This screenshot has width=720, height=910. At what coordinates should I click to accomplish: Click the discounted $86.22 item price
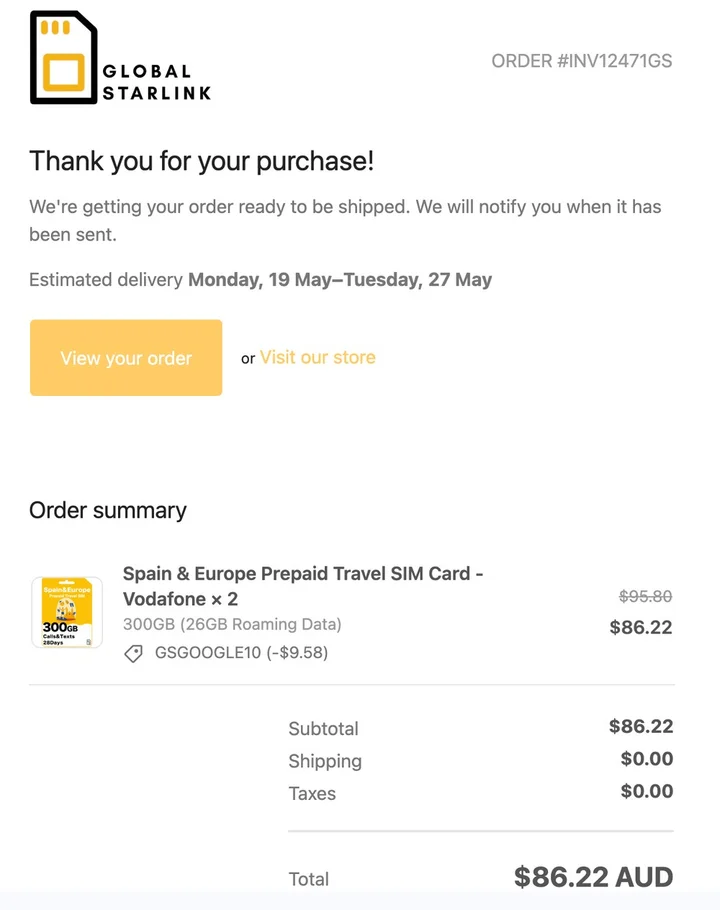point(641,628)
